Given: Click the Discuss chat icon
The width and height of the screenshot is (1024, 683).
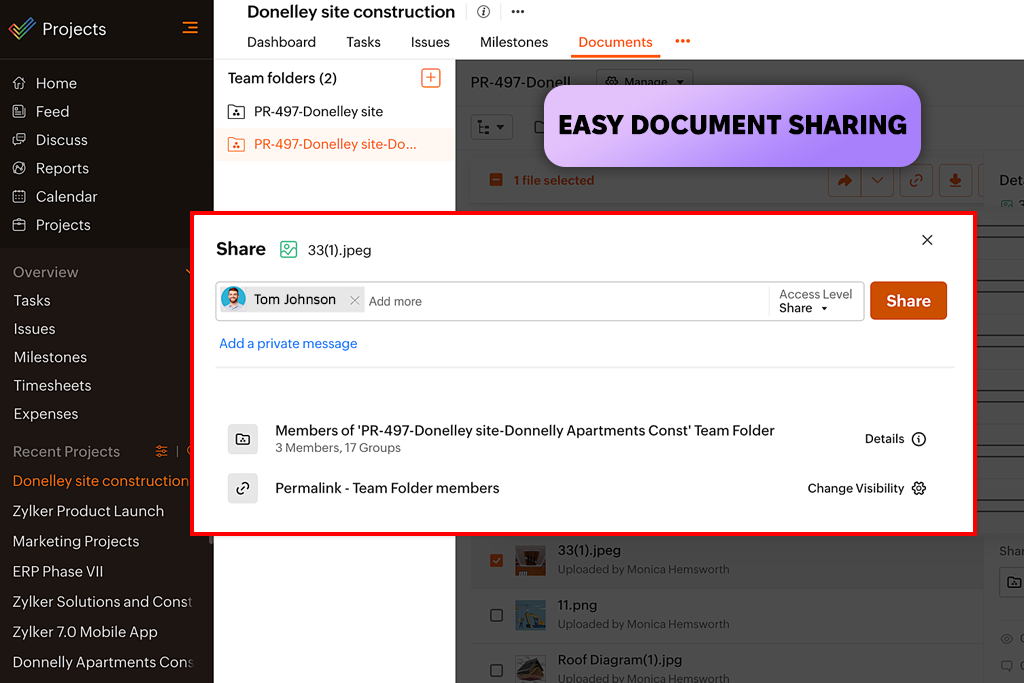Looking at the screenshot, I should click(20, 140).
